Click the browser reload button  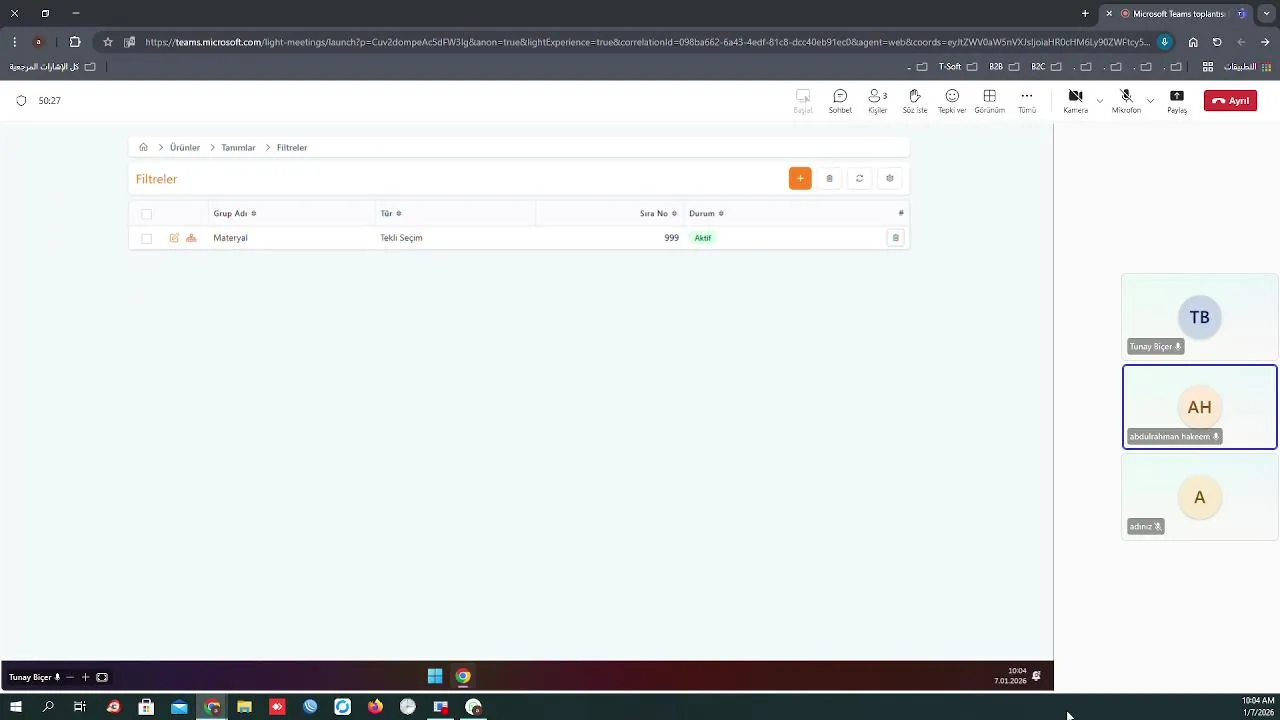tap(1217, 42)
